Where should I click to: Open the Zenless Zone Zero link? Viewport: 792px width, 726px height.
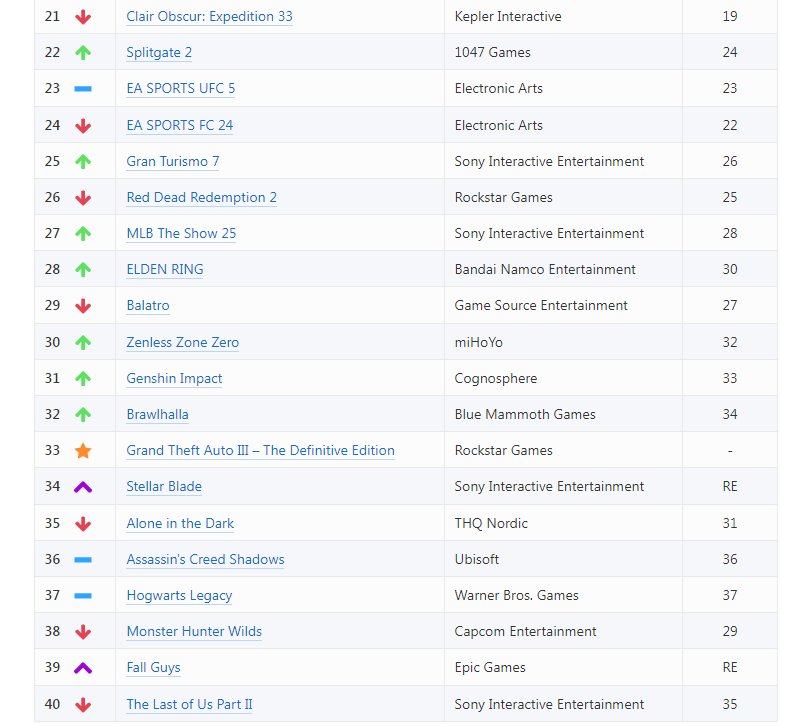182,343
